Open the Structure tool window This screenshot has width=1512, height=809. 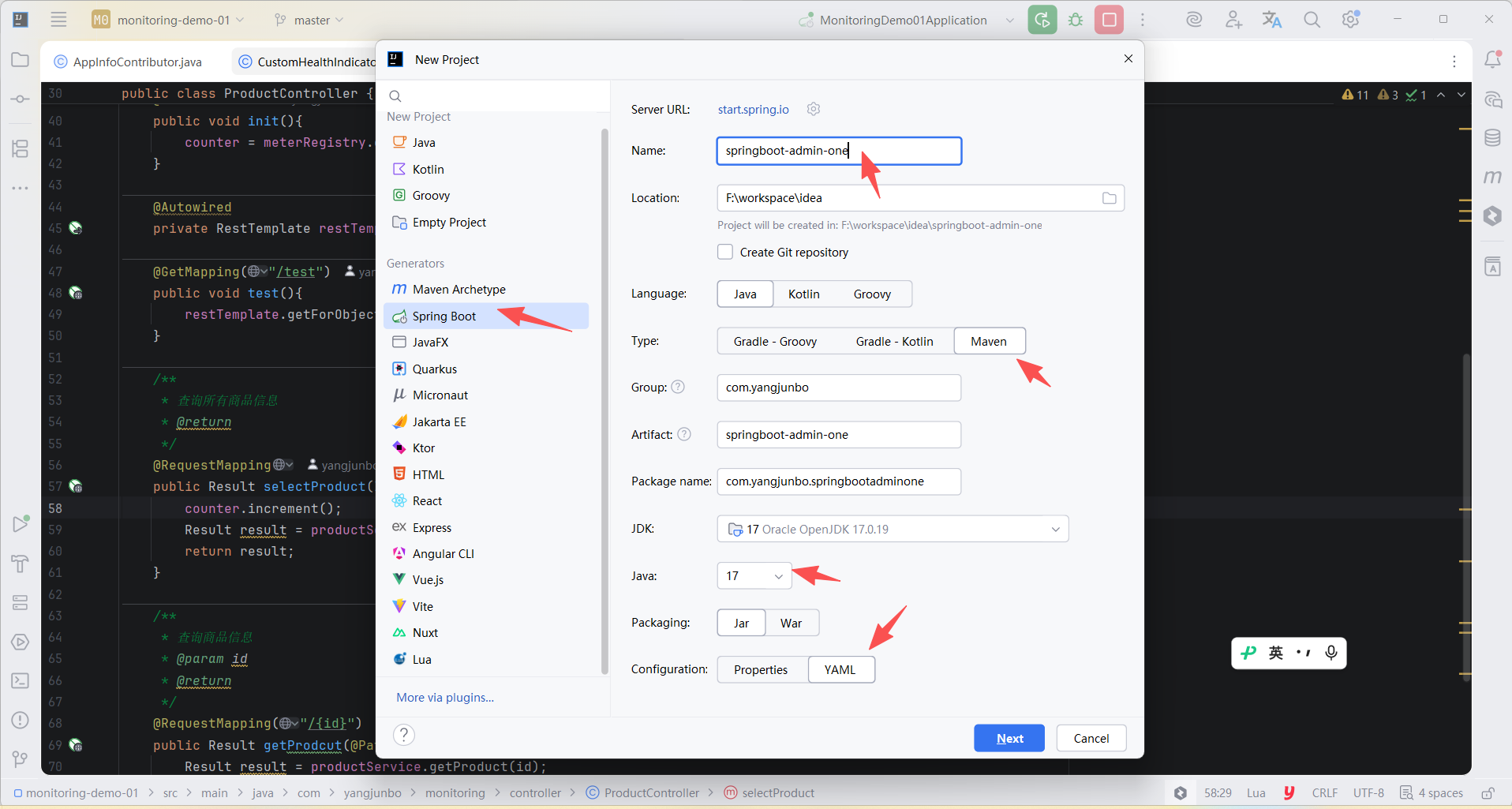[21, 148]
